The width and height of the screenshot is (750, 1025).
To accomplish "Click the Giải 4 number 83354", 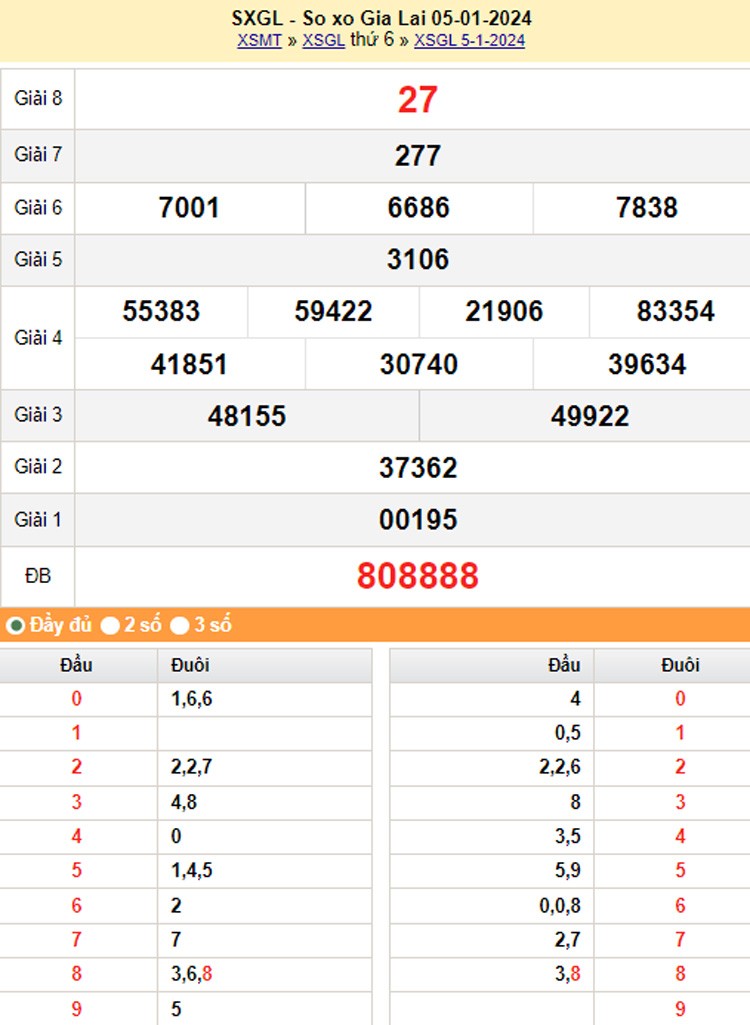I will tap(676, 311).
